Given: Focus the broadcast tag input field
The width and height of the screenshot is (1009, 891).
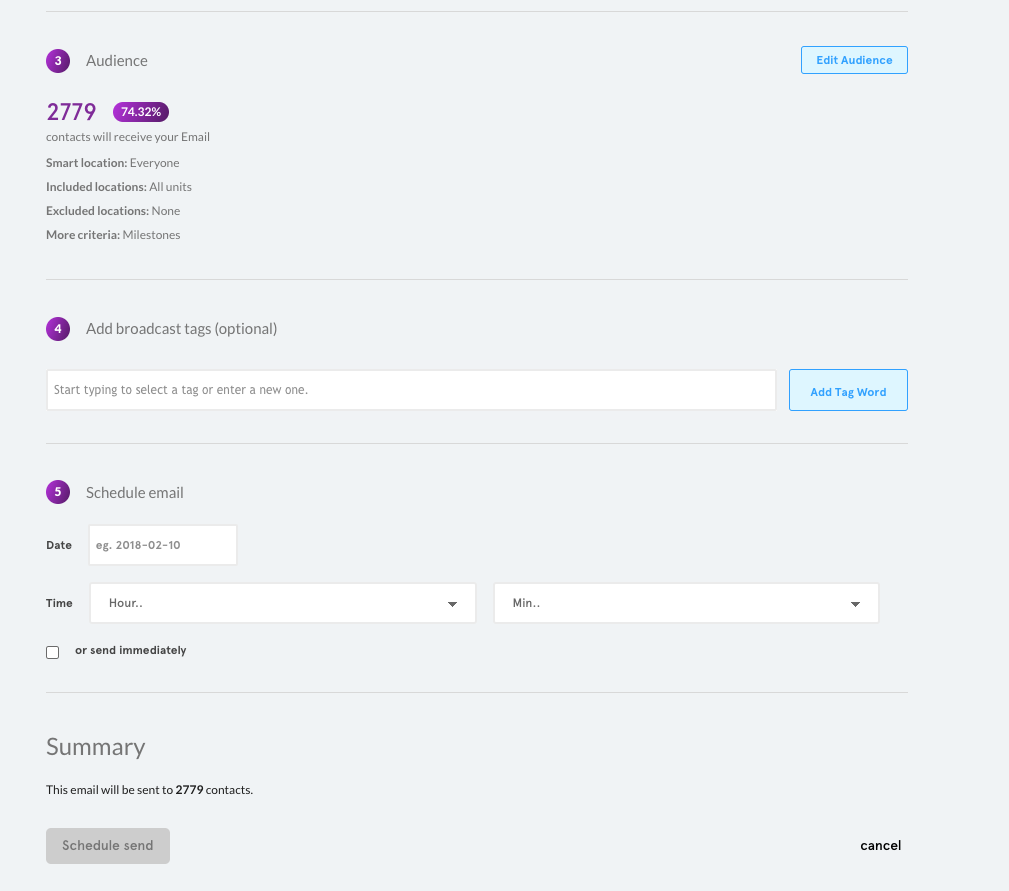Looking at the screenshot, I should pyautogui.click(x=411, y=390).
